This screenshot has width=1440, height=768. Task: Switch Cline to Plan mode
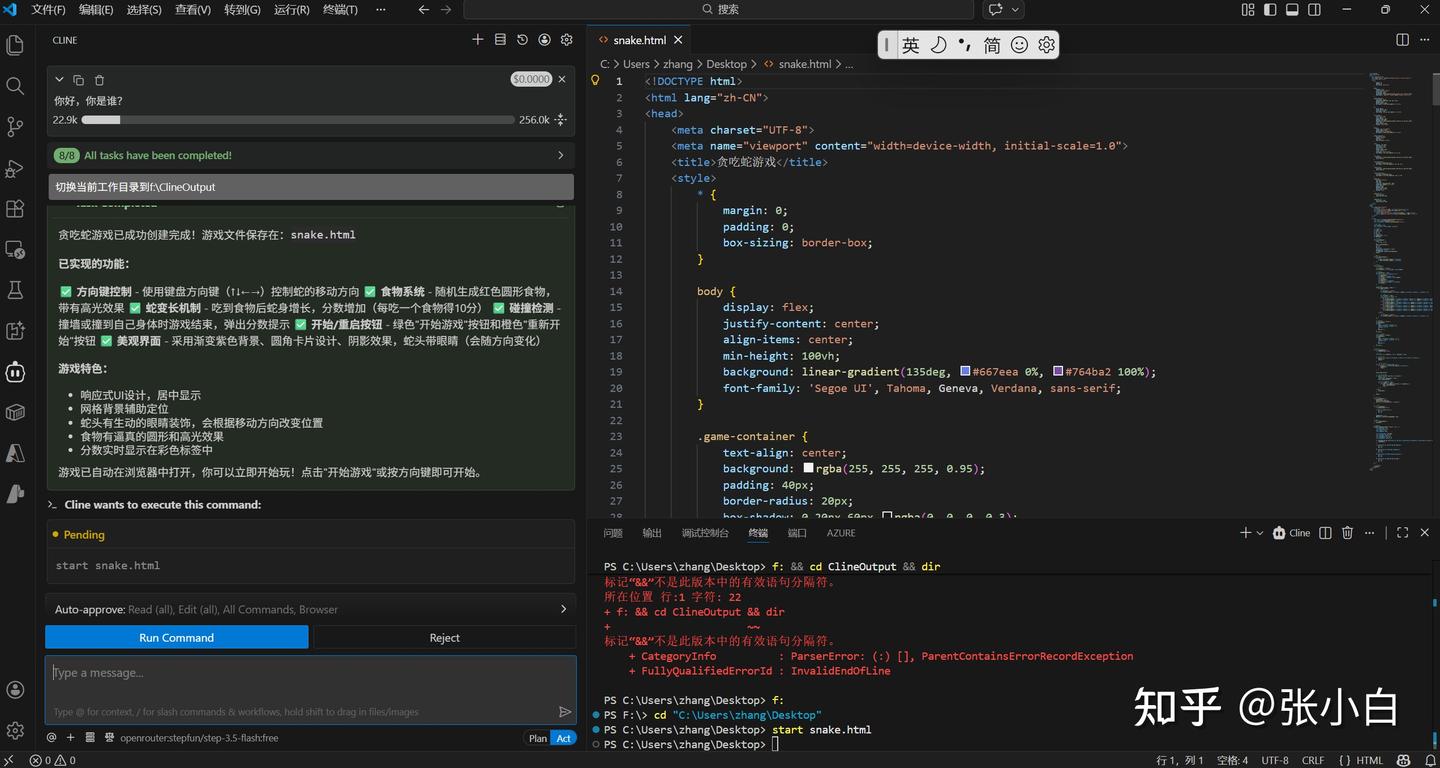pyautogui.click(x=538, y=738)
